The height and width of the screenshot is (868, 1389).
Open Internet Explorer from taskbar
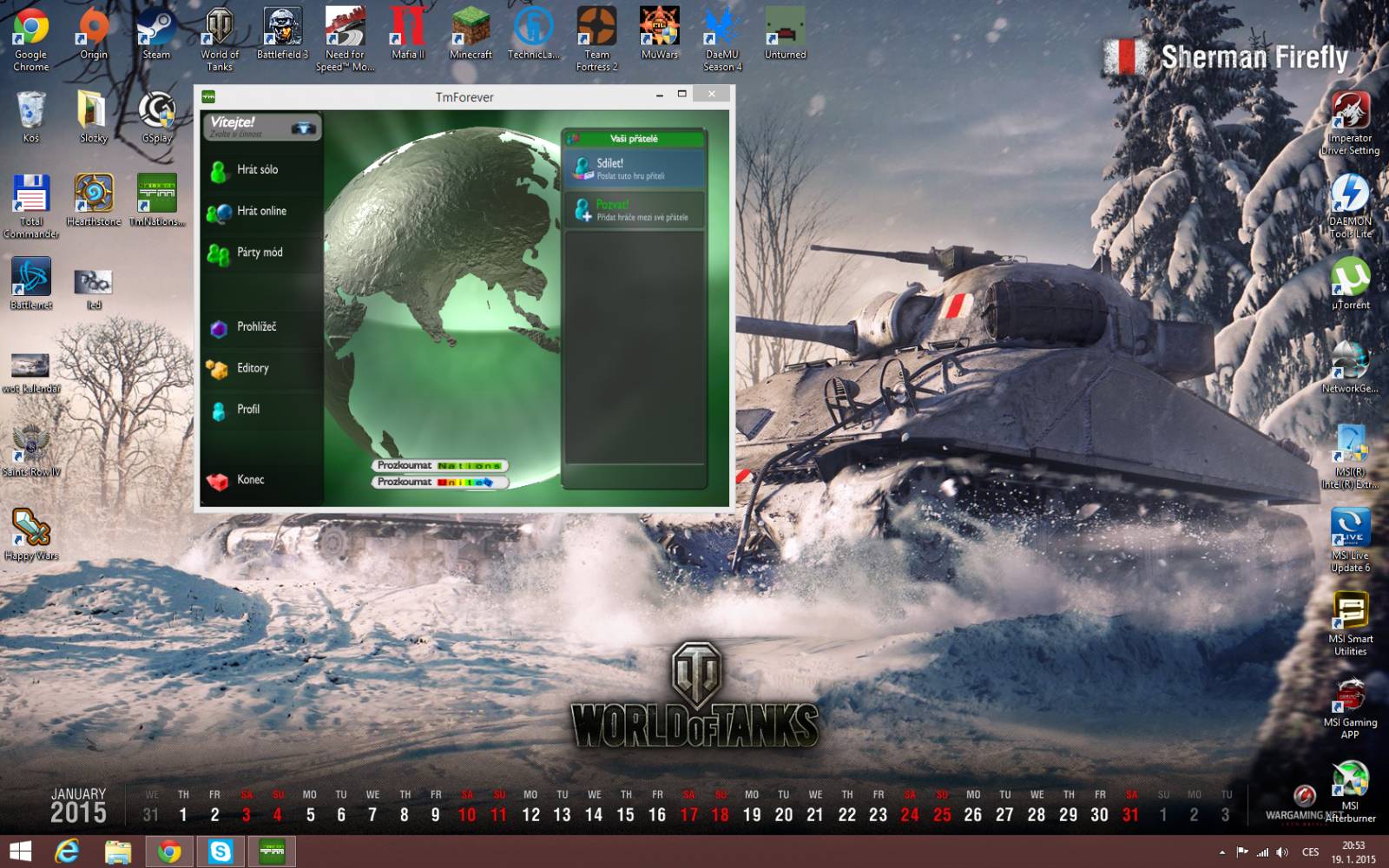point(67,852)
